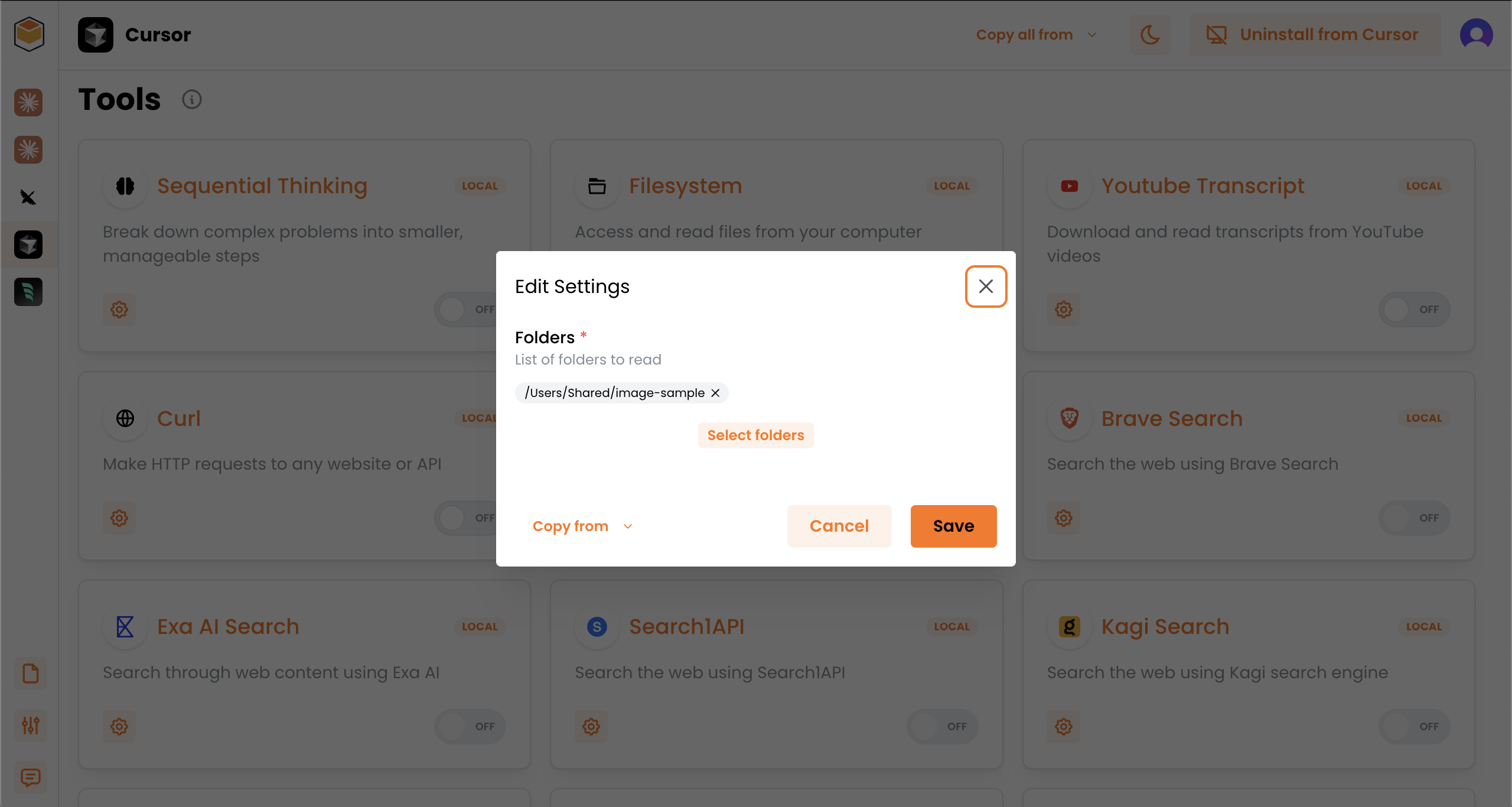Click the Brave Search settings gear
The image size is (1512, 807).
(1064, 518)
